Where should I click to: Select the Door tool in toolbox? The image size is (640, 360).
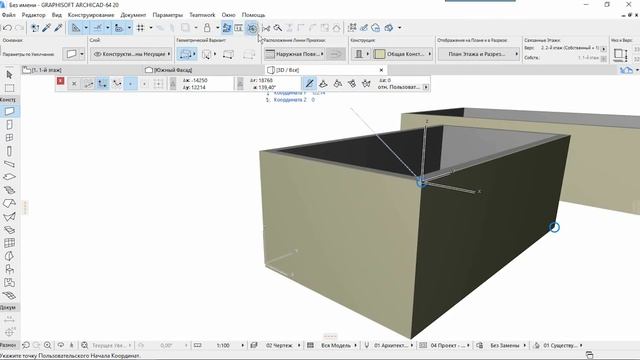[9, 124]
